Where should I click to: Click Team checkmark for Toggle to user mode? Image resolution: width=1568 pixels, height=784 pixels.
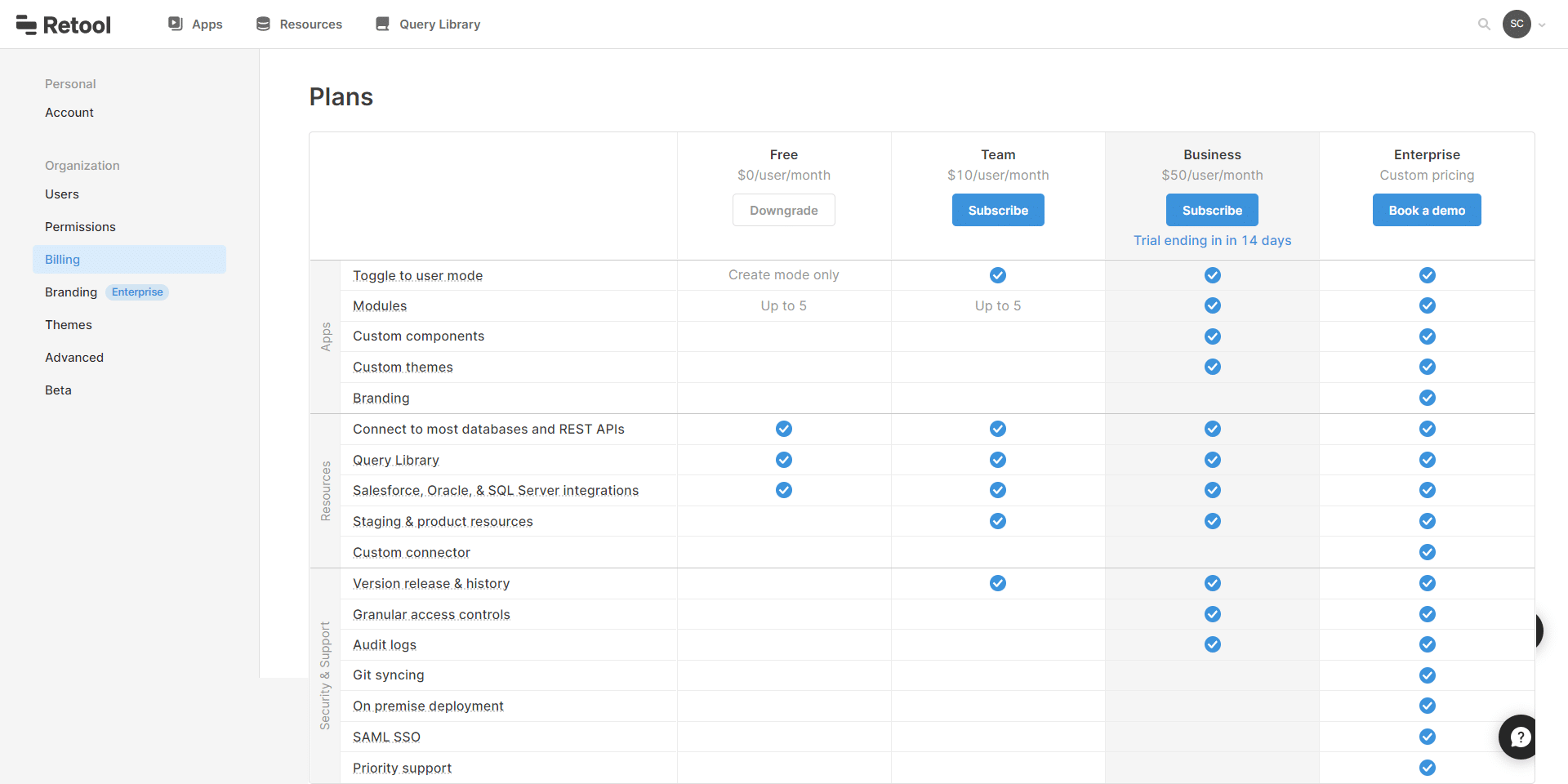(x=998, y=275)
